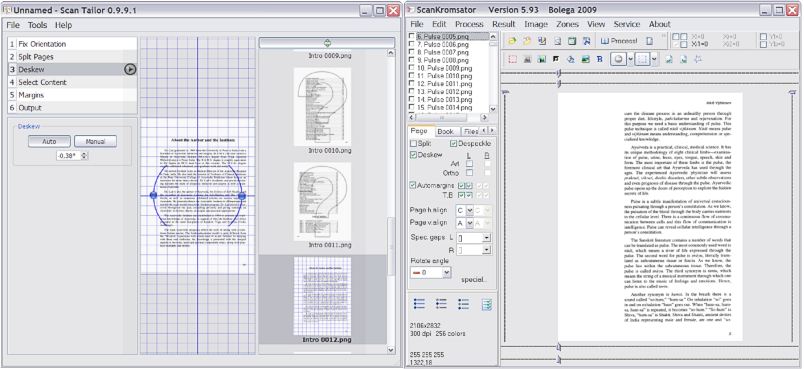The height and width of the screenshot is (369, 804).
Task: Expand the Spec. gaps R dropdown
Action: pos(486,251)
